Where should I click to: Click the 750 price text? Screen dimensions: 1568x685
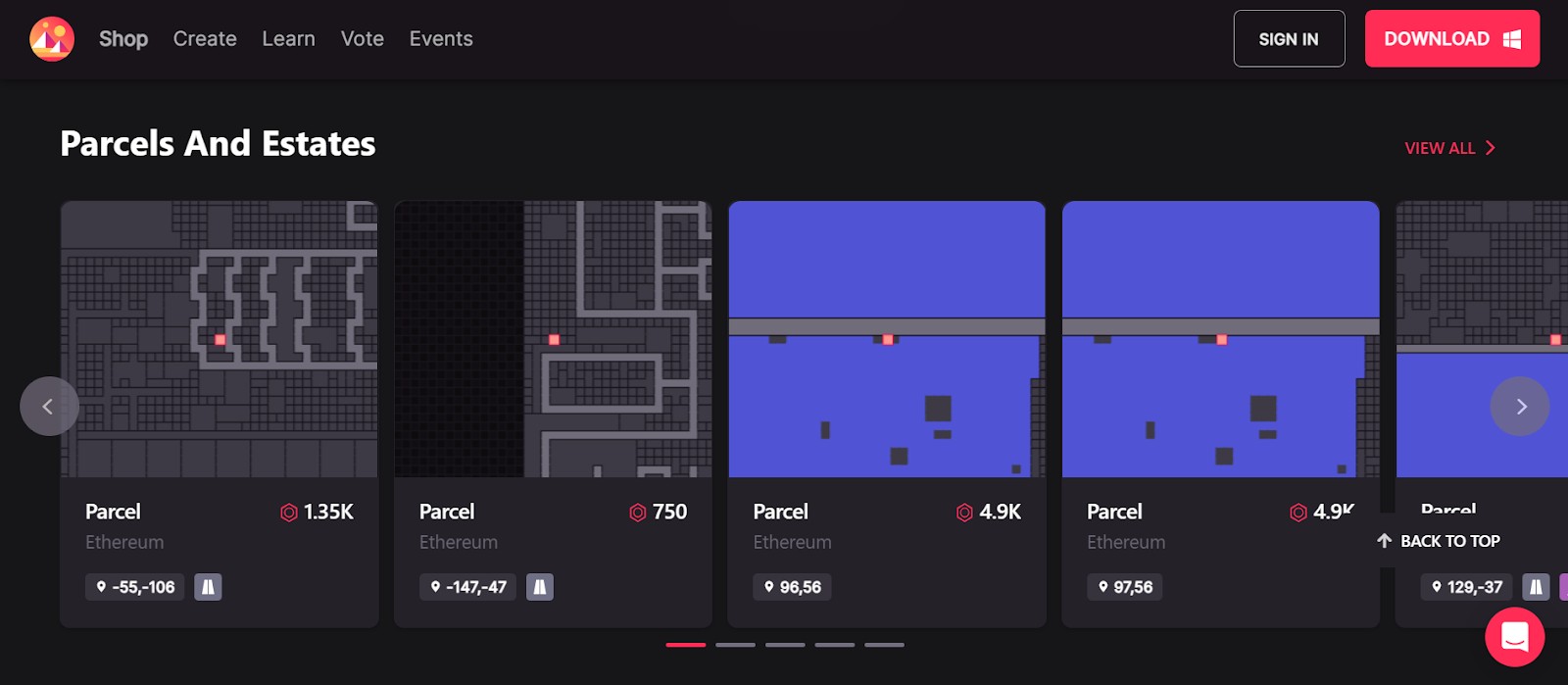coord(669,513)
